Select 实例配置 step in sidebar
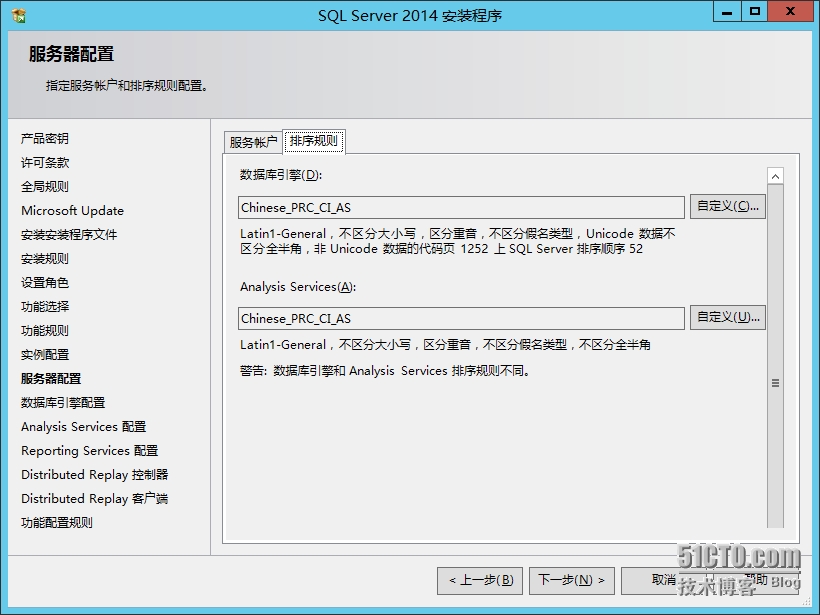Image resolution: width=820 pixels, height=615 pixels. coord(45,355)
